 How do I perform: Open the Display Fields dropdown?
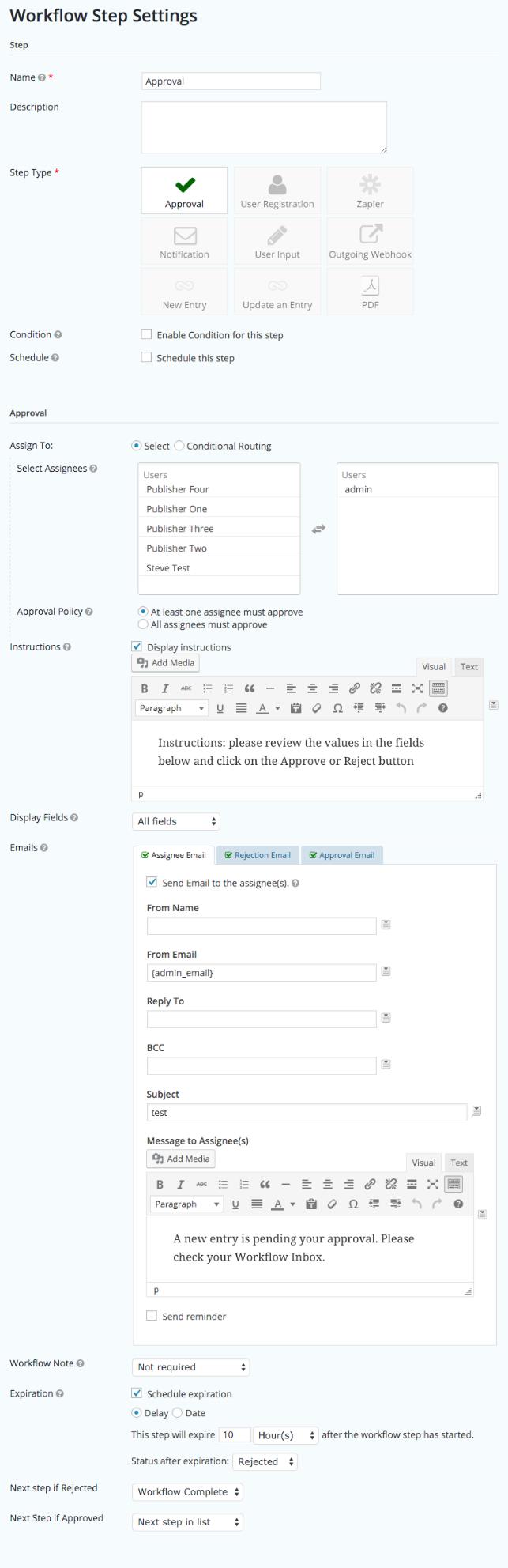click(175, 821)
